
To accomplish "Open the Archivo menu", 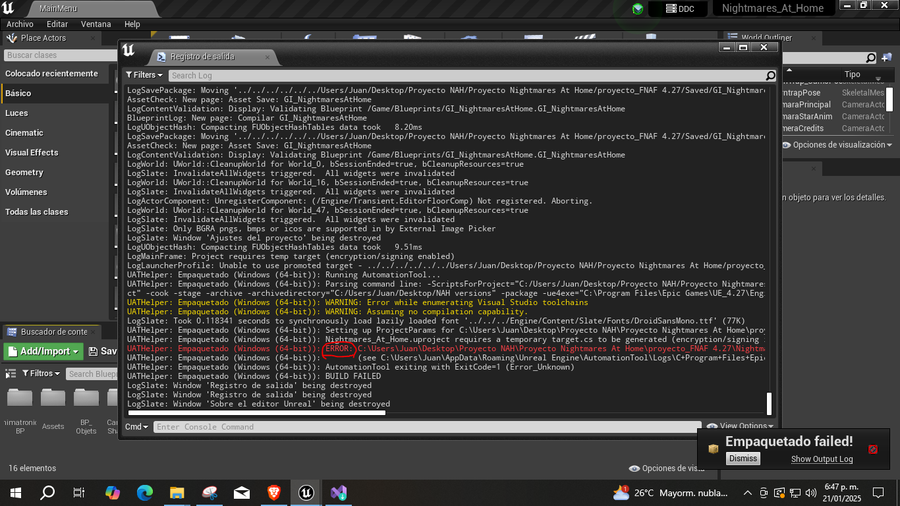I will pos(20,24).
